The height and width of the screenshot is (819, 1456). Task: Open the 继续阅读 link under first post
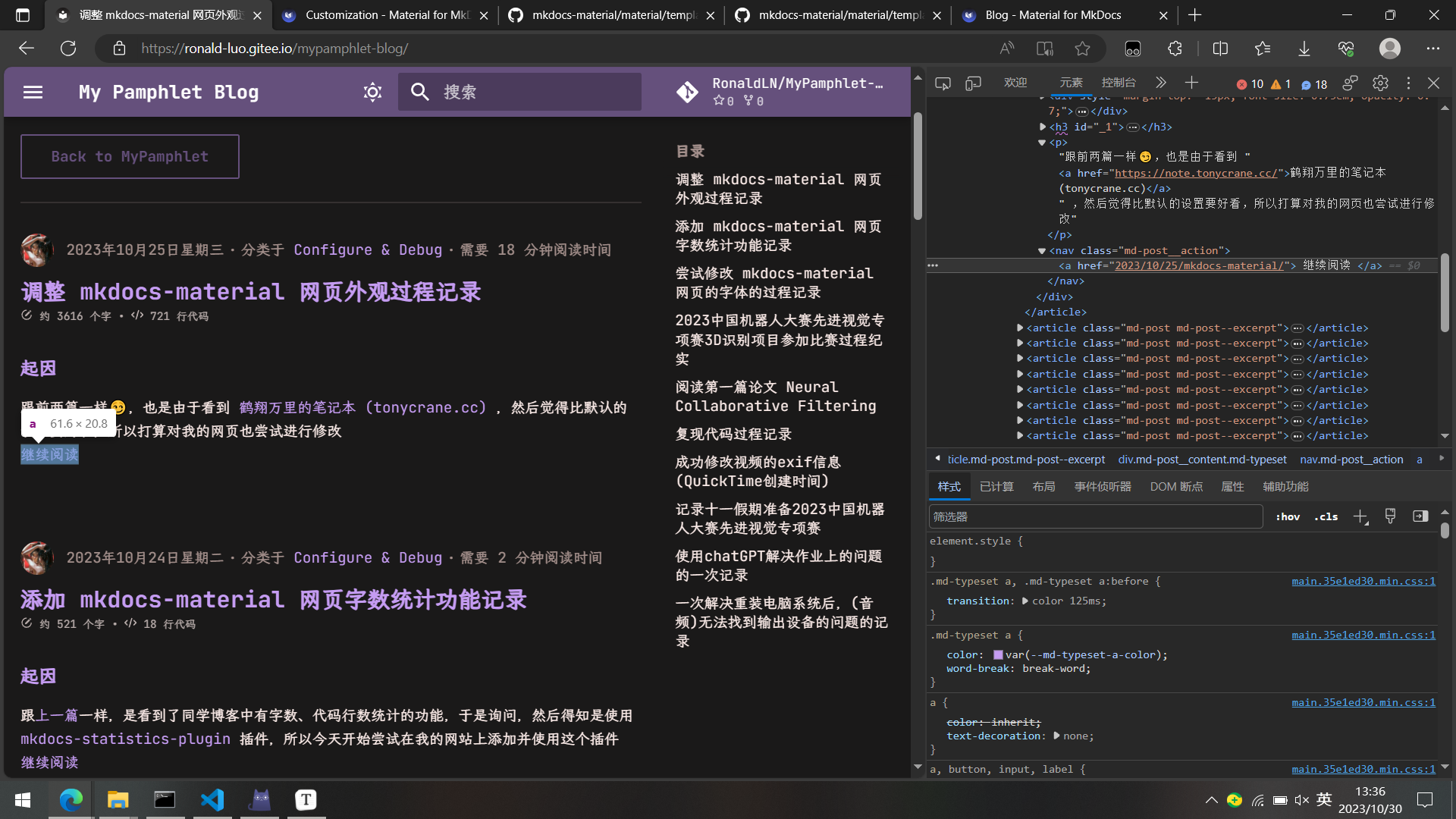click(x=49, y=454)
